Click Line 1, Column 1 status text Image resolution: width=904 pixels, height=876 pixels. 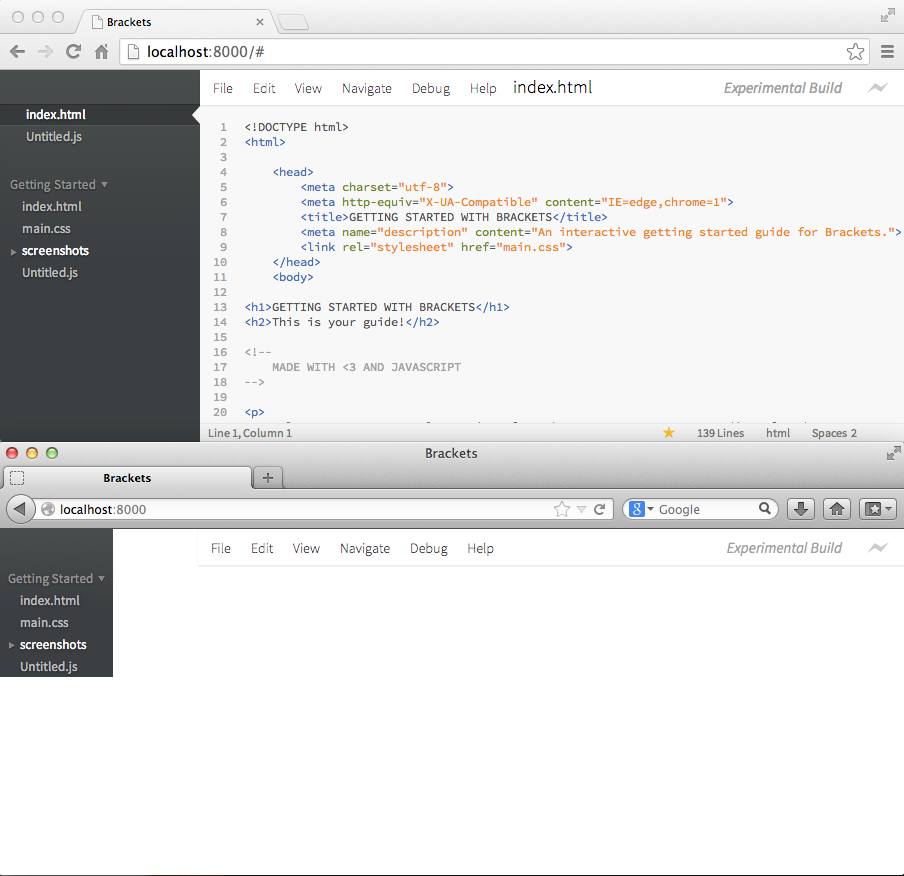point(250,433)
